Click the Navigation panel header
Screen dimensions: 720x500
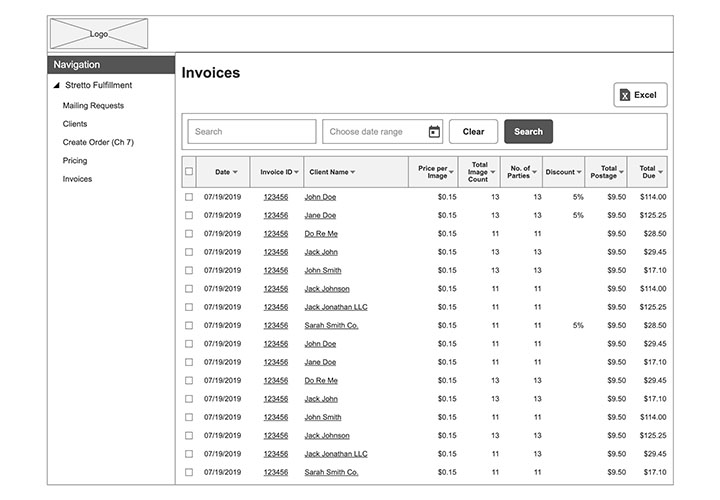point(111,65)
